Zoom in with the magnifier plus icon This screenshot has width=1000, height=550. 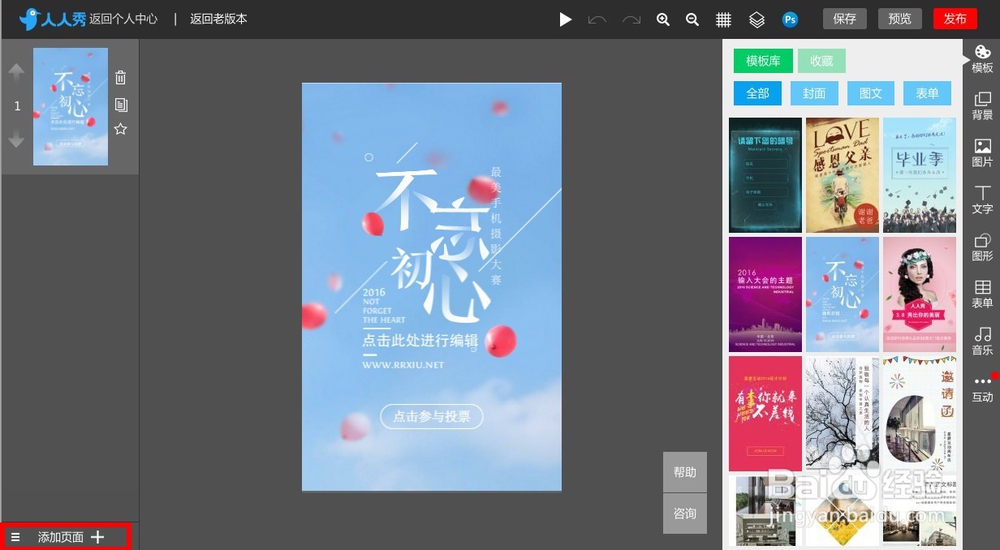click(x=663, y=20)
